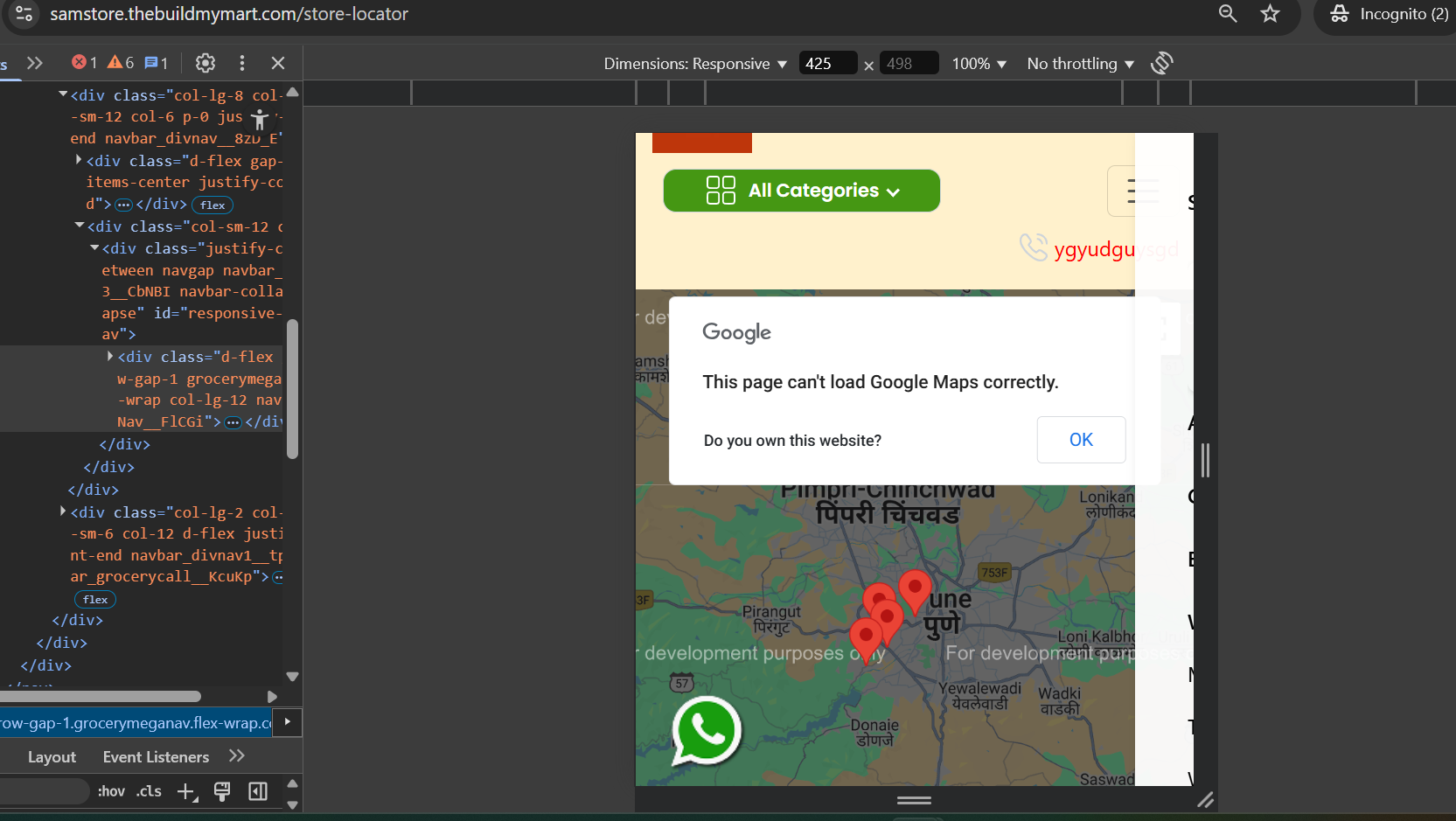Show more DevTools panels chevron
Image resolution: width=1456 pixels, height=821 pixels.
coord(35,63)
